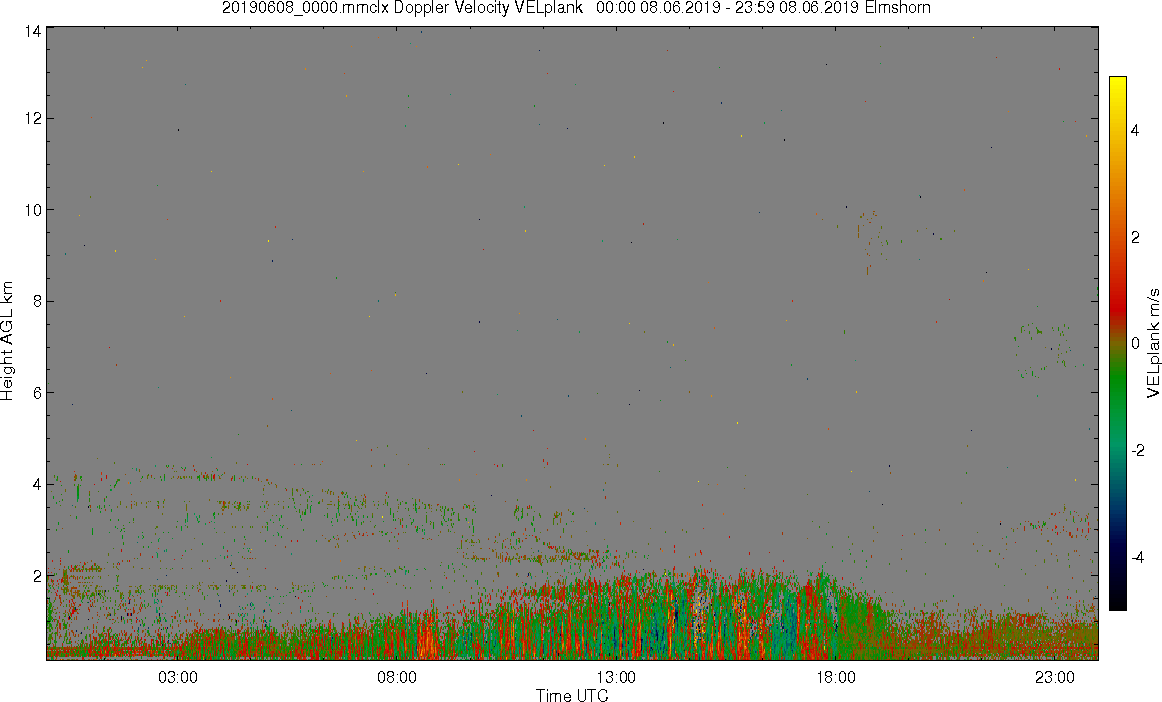Viewport: 1162px width, 702px height.
Task: Click the yellow top end of the colorbar
Action: point(1118,82)
